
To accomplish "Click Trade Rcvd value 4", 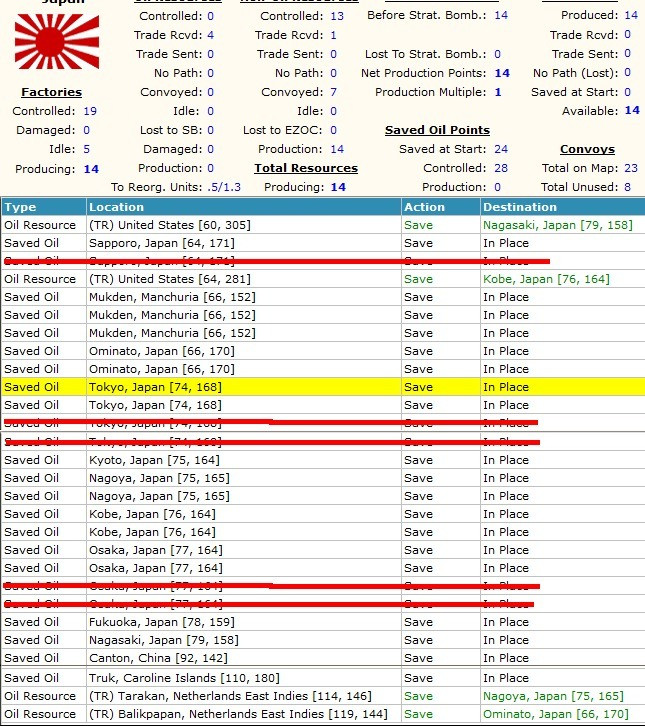I will pyautogui.click(x=211, y=35).
